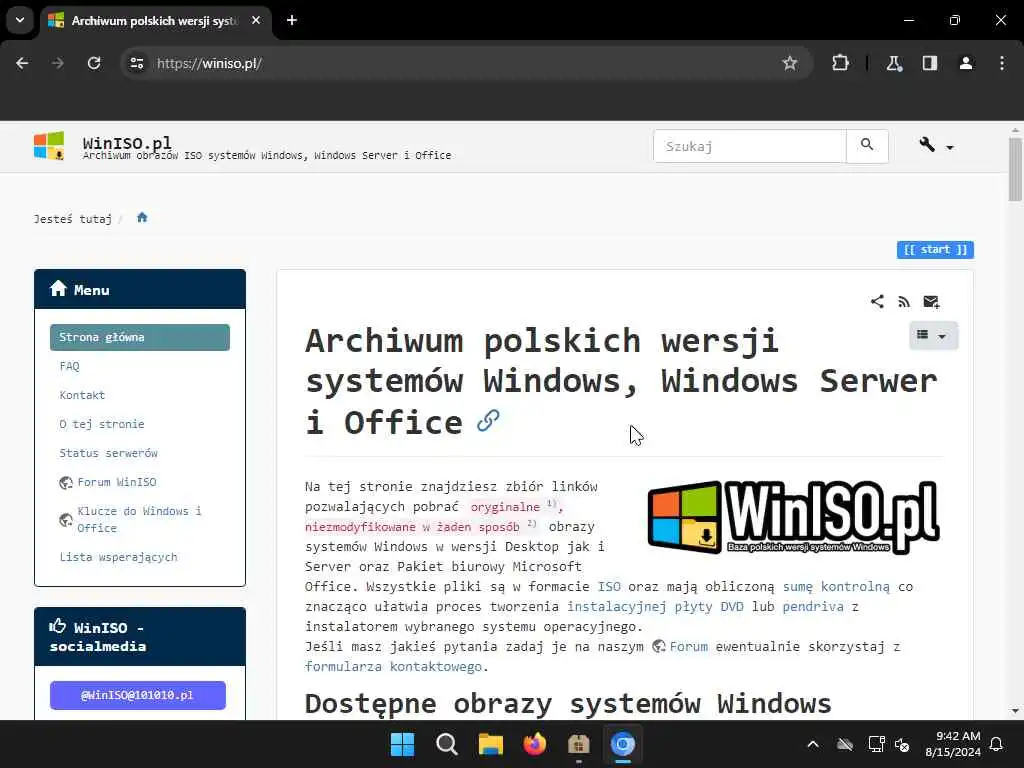Open a new browser tab
1024x768 pixels.
[292, 20]
